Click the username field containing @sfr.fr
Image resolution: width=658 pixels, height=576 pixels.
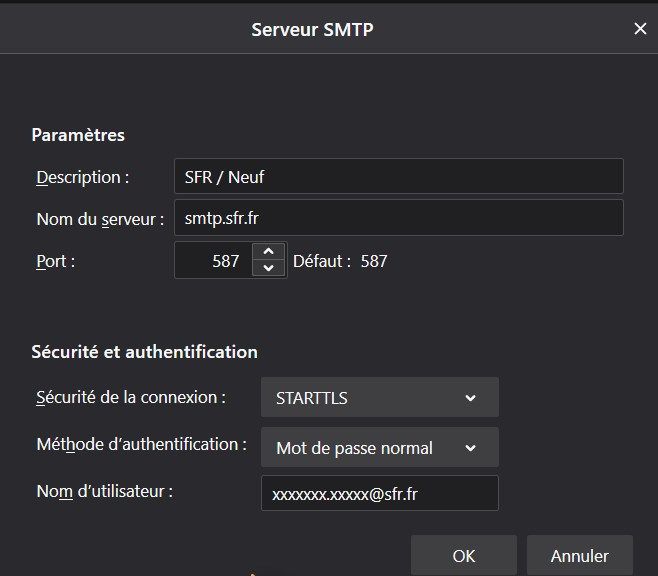click(379, 494)
